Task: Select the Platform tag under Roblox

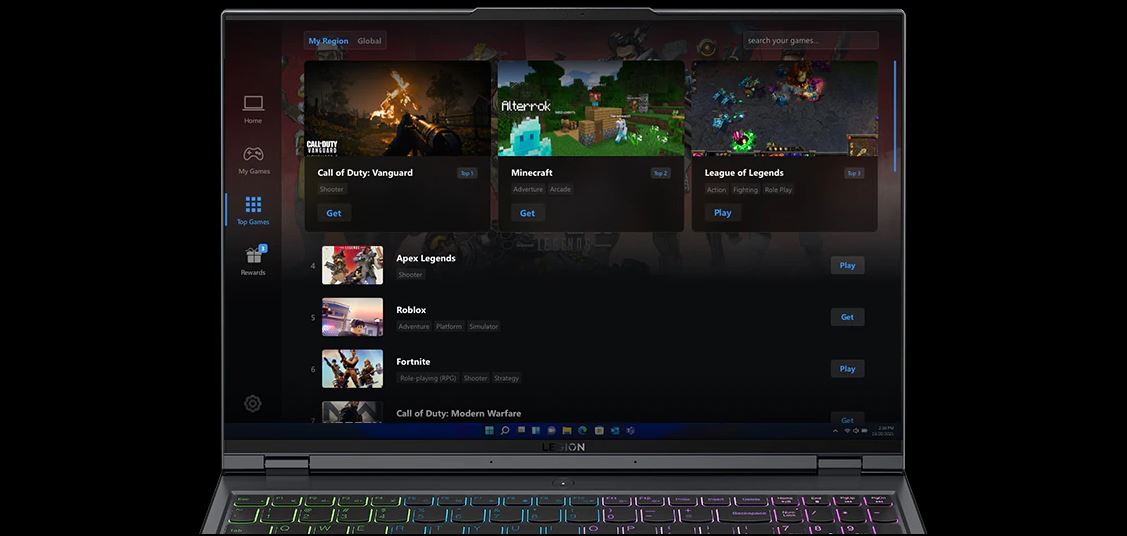Action: (449, 326)
